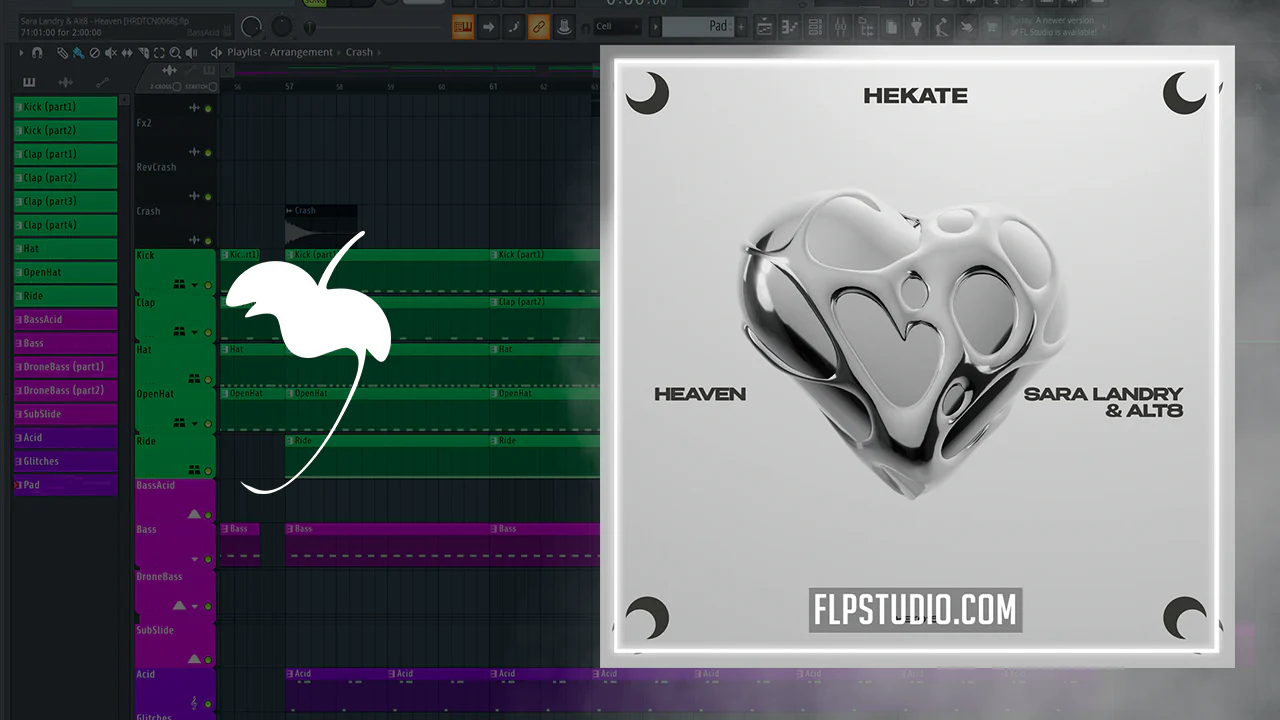This screenshot has width=1280, height=720.
Task: Click bar 61 on the timeline ruler
Action: [x=493, y=87]
